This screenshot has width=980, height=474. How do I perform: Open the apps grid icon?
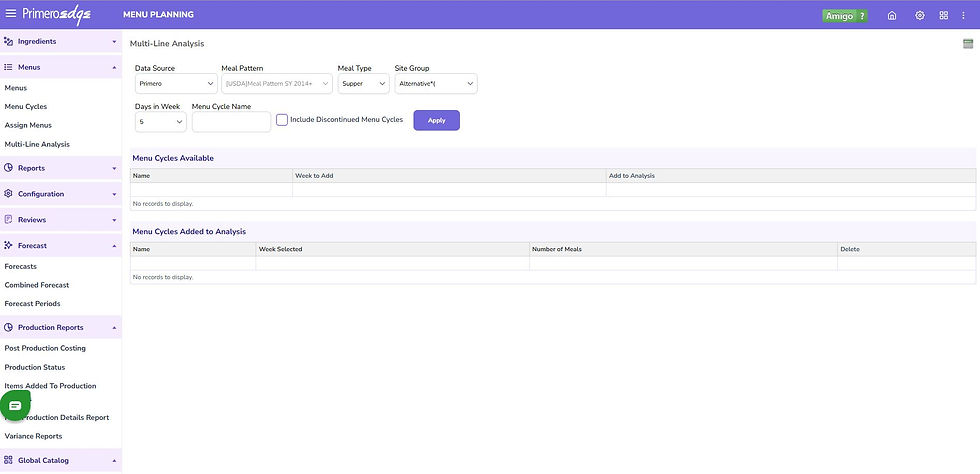pos(944,16)
